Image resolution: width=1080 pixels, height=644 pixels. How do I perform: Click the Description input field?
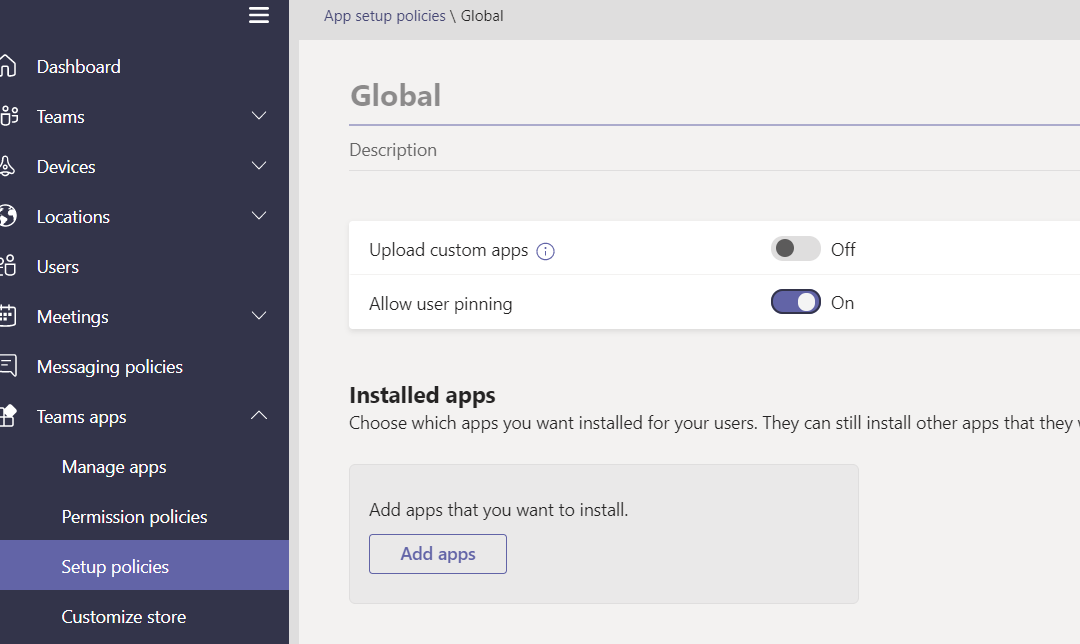point(714,149)
